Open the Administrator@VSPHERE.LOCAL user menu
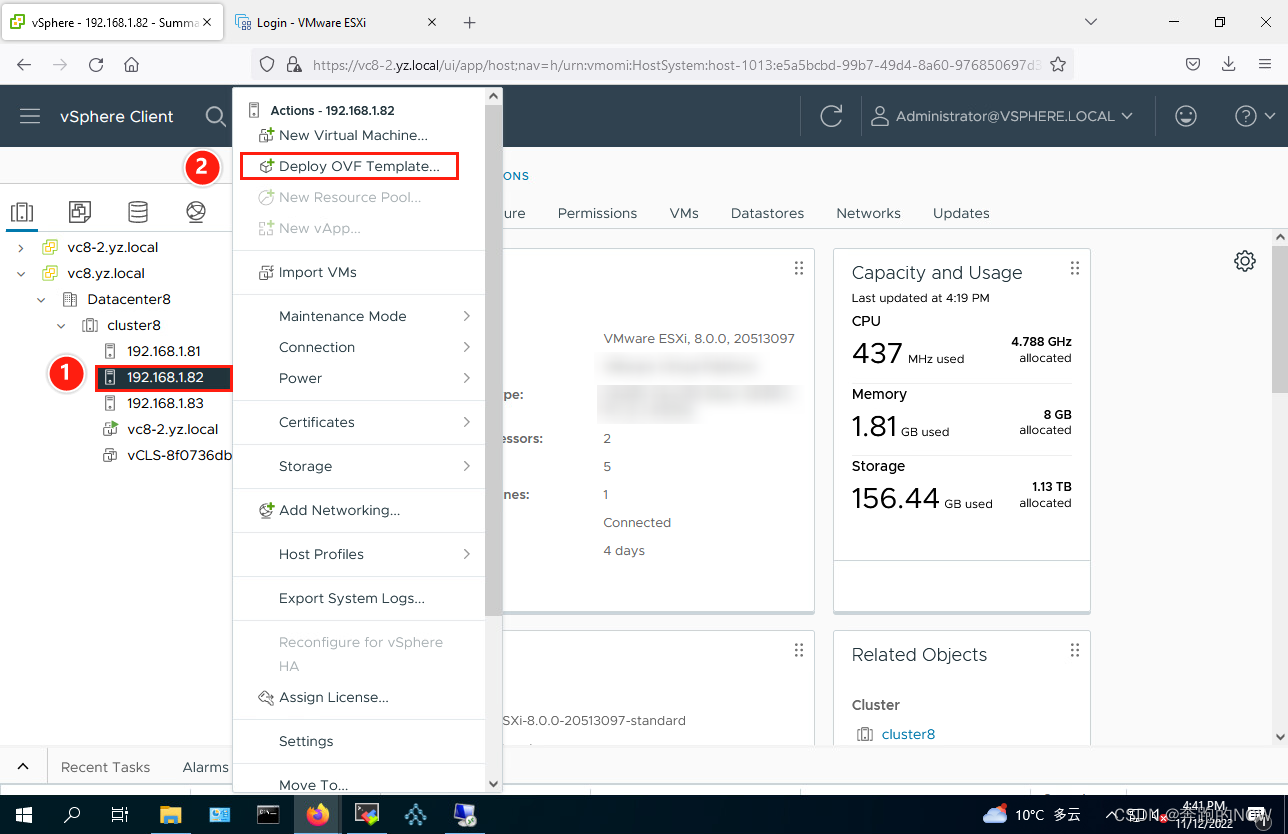The width and height of the screenshot is (1288, 834). (x=1001, y=116)
